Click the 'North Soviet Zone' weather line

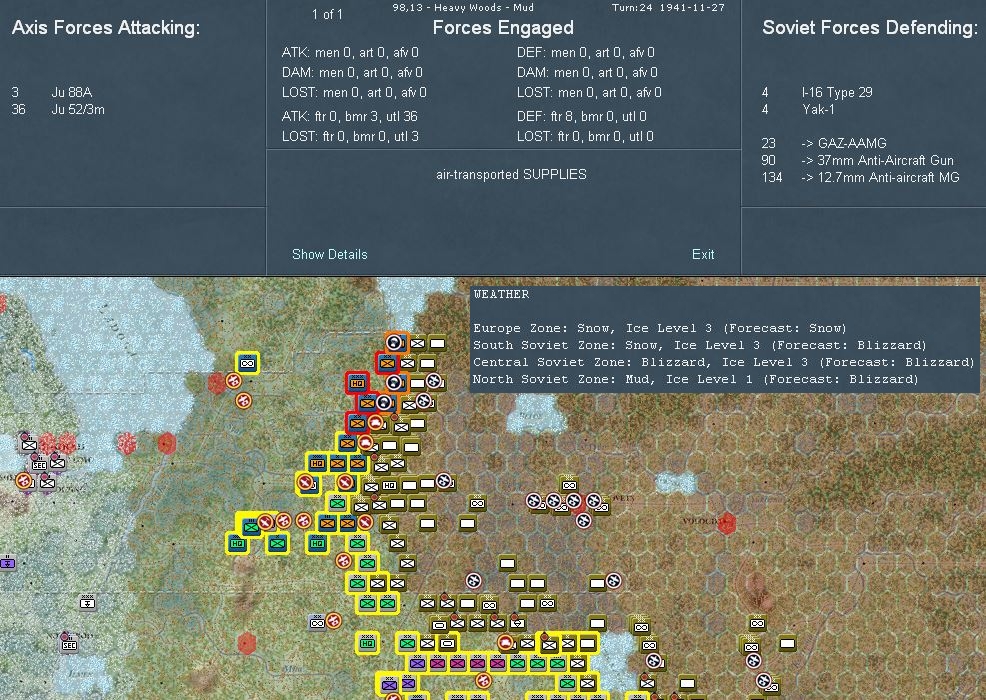(696, 379)
